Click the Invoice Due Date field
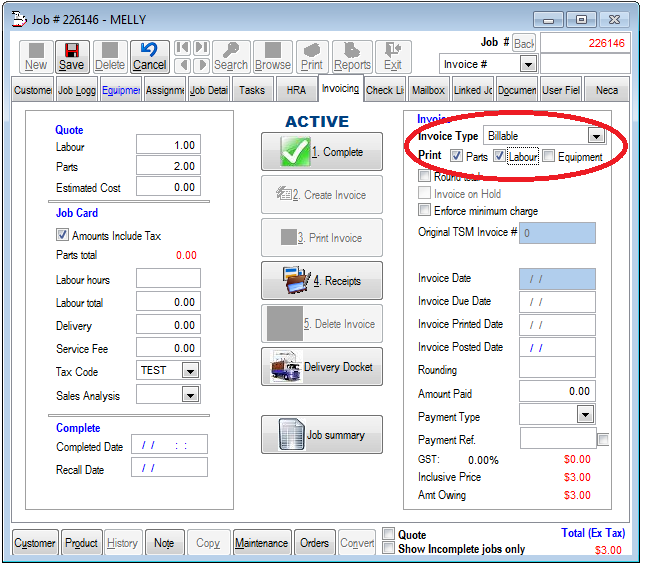The image size is (649, 563). point(557,302)
